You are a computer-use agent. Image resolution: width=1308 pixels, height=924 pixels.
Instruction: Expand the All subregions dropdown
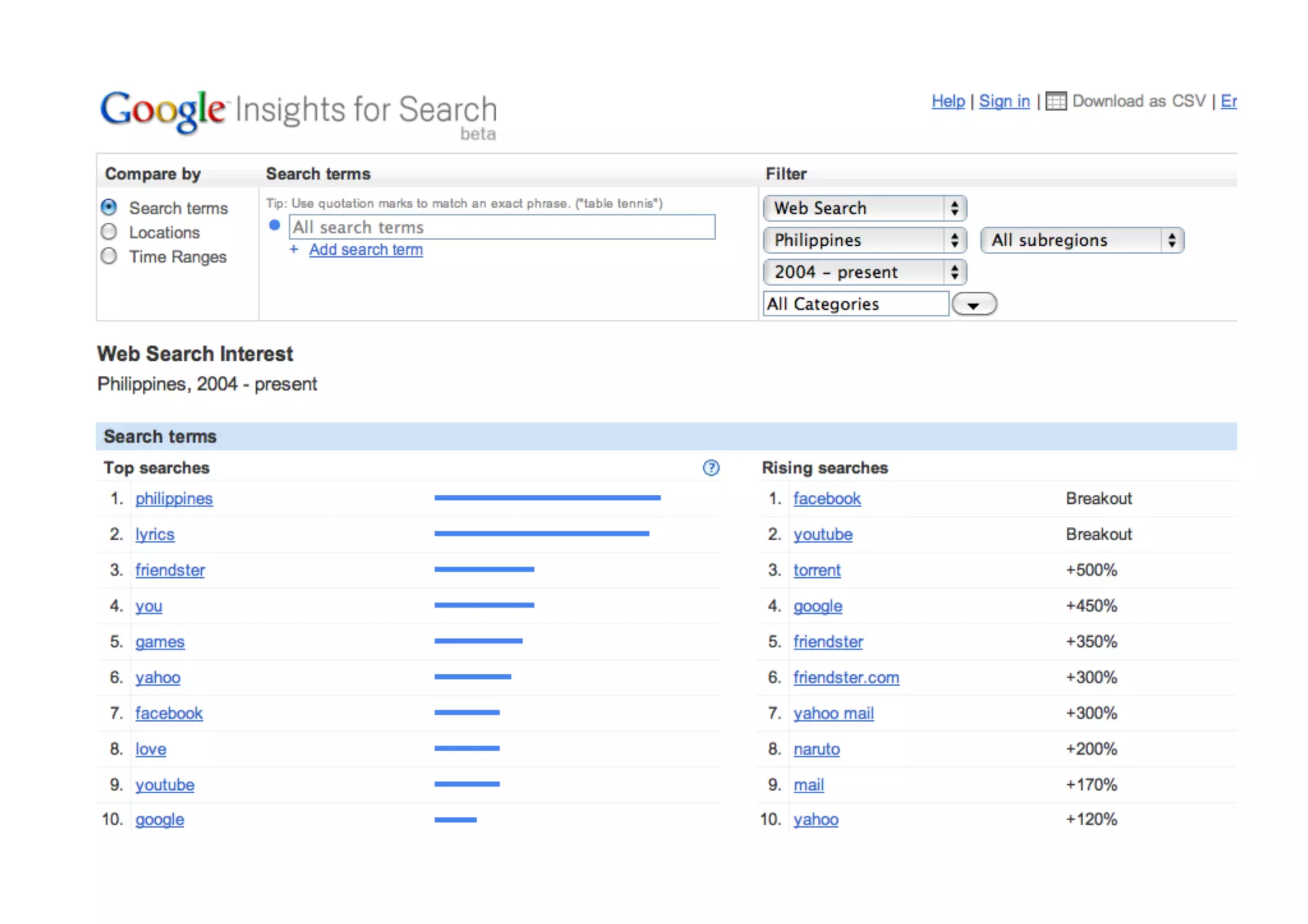pos(1082,240)
